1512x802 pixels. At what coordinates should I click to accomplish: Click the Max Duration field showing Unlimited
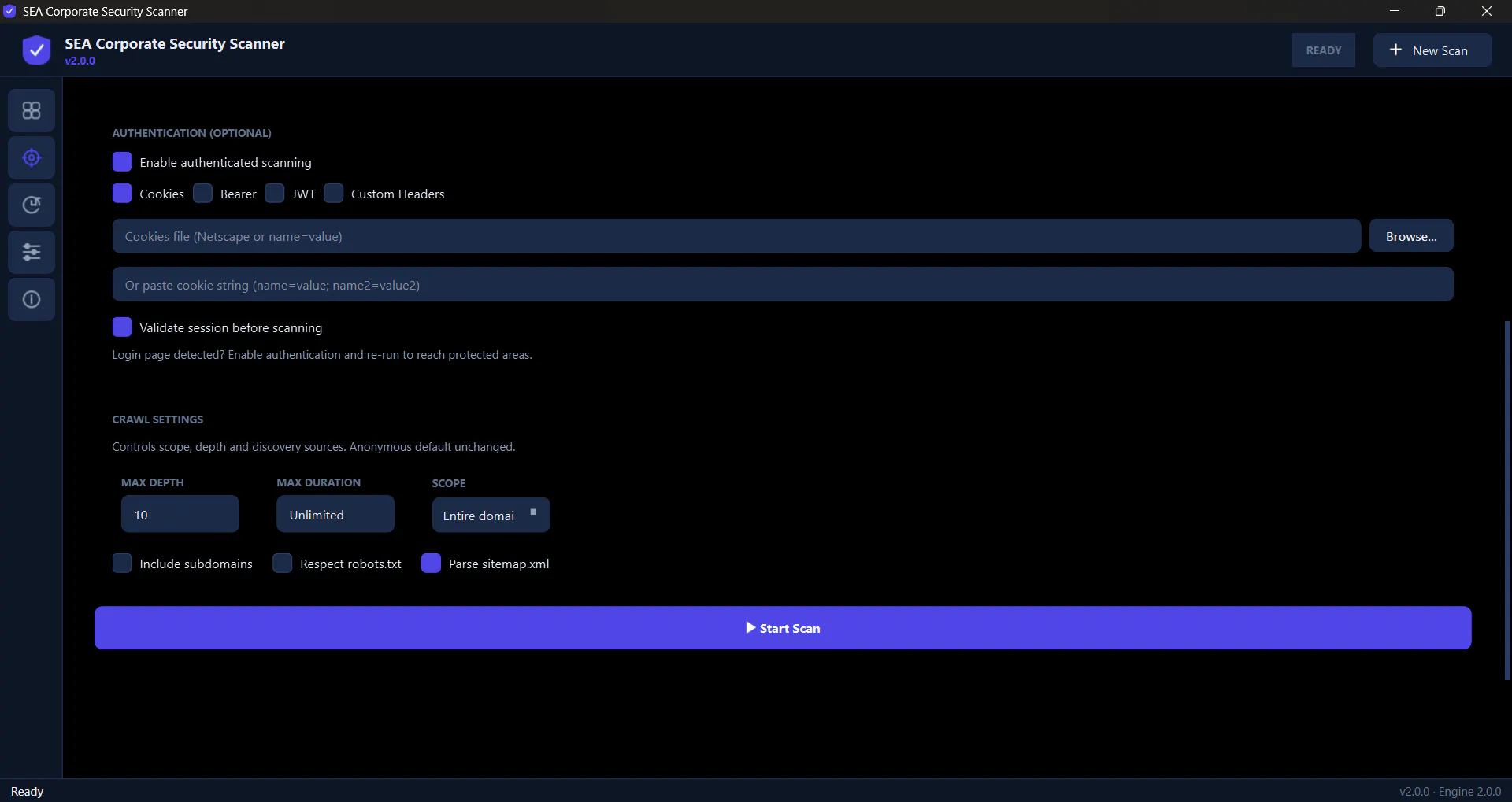tap(335, 514)
